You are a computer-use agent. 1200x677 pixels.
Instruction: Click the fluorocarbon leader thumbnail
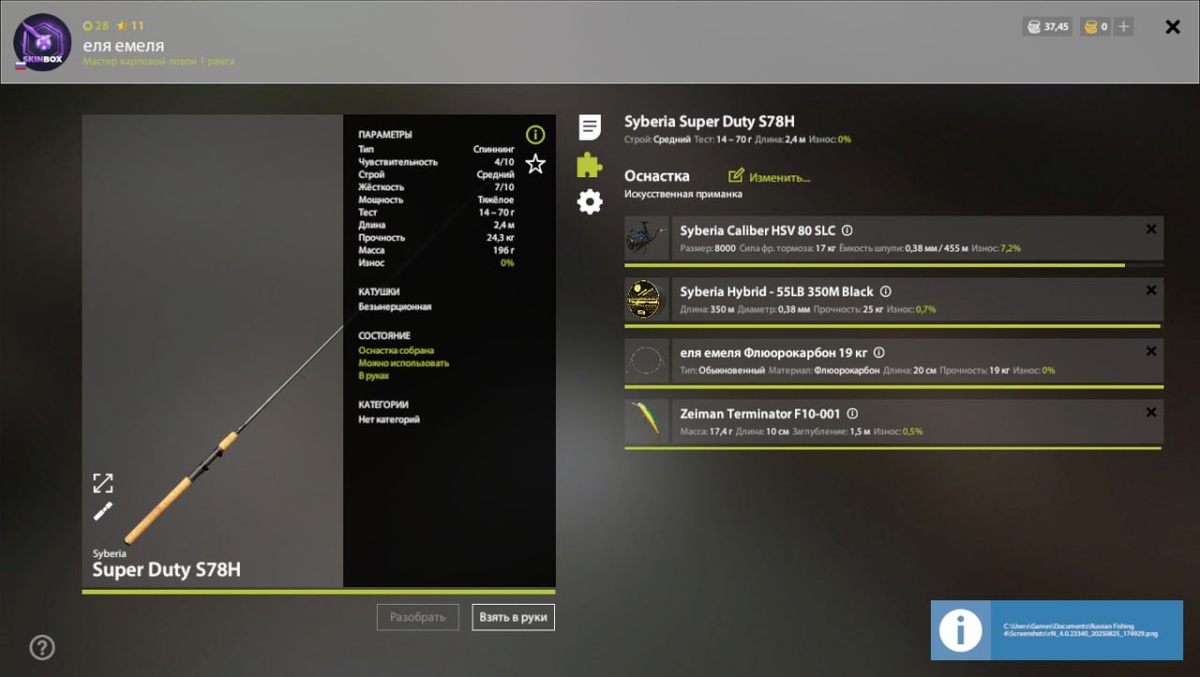tap(646, 360)
